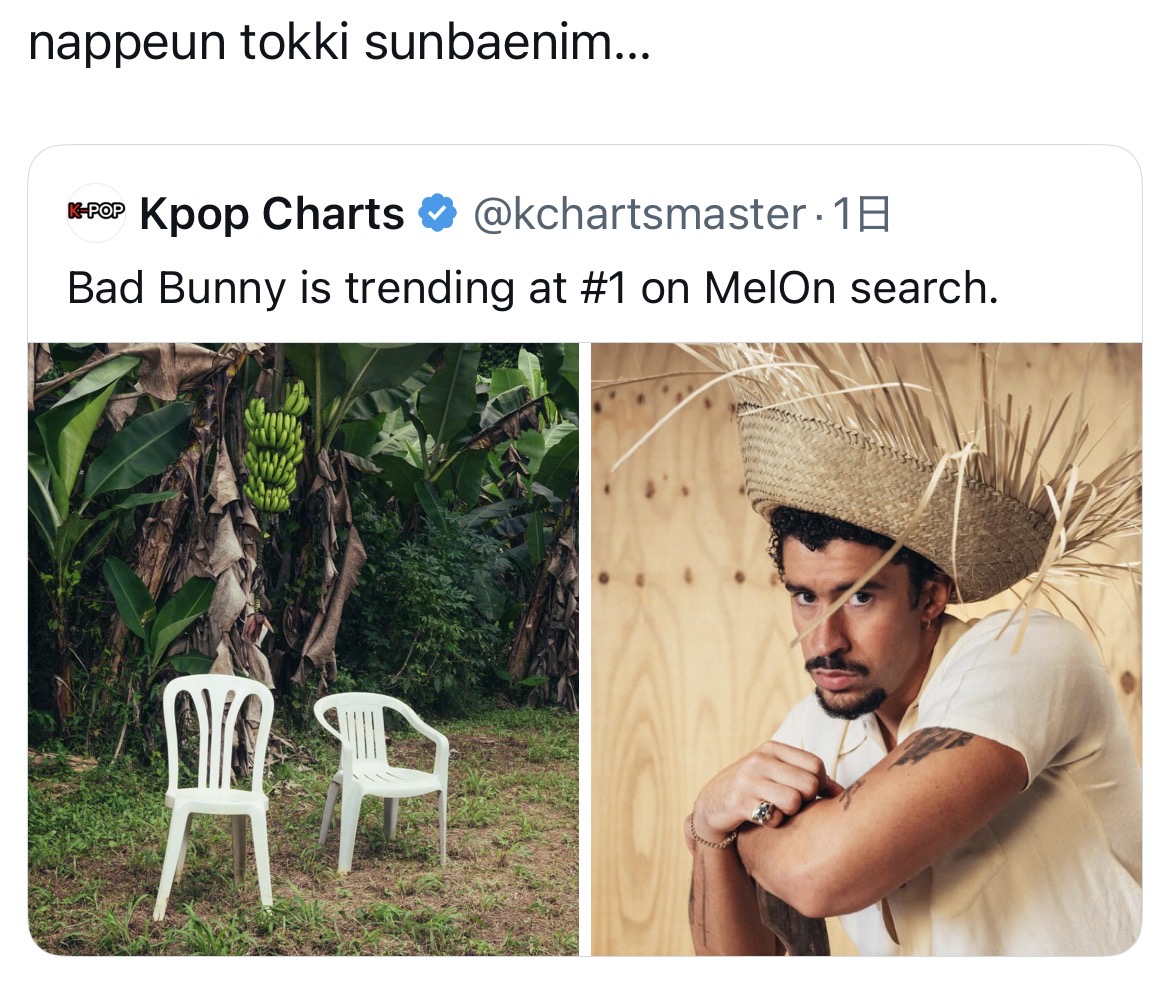The height and width of the screenshot is (983, 1170).
Task: Click the 1日 timestamp of the quoted post
Action: click(862, 214)
